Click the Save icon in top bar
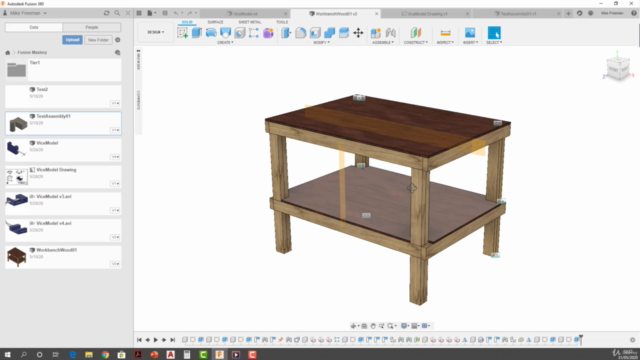Image resolution: width=640 pixels, height=360 pixels. [x=165, y=13]
